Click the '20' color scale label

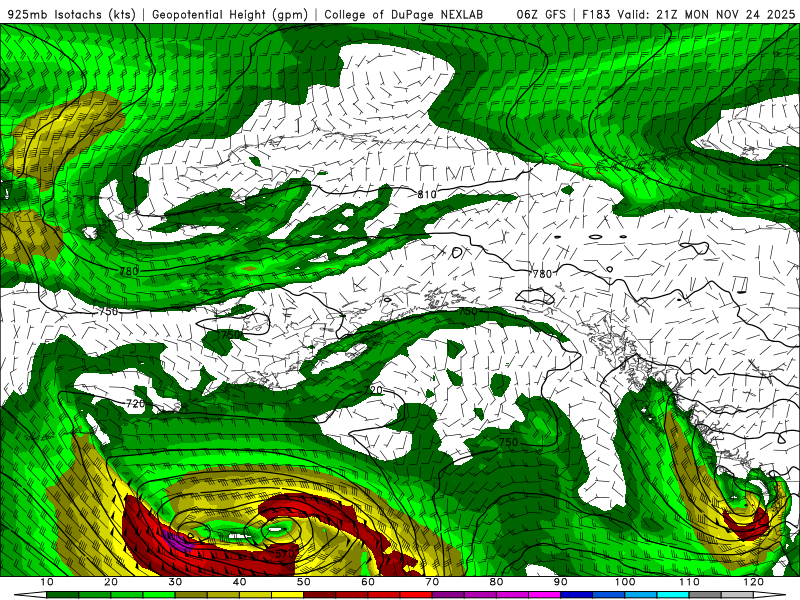click(111, 582)
